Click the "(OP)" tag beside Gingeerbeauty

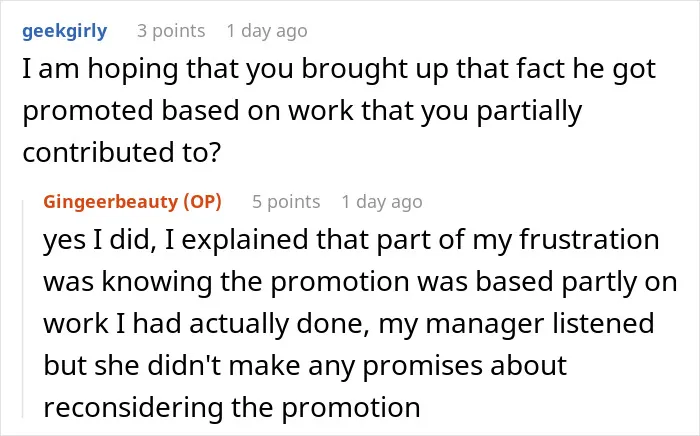(203, 202)
